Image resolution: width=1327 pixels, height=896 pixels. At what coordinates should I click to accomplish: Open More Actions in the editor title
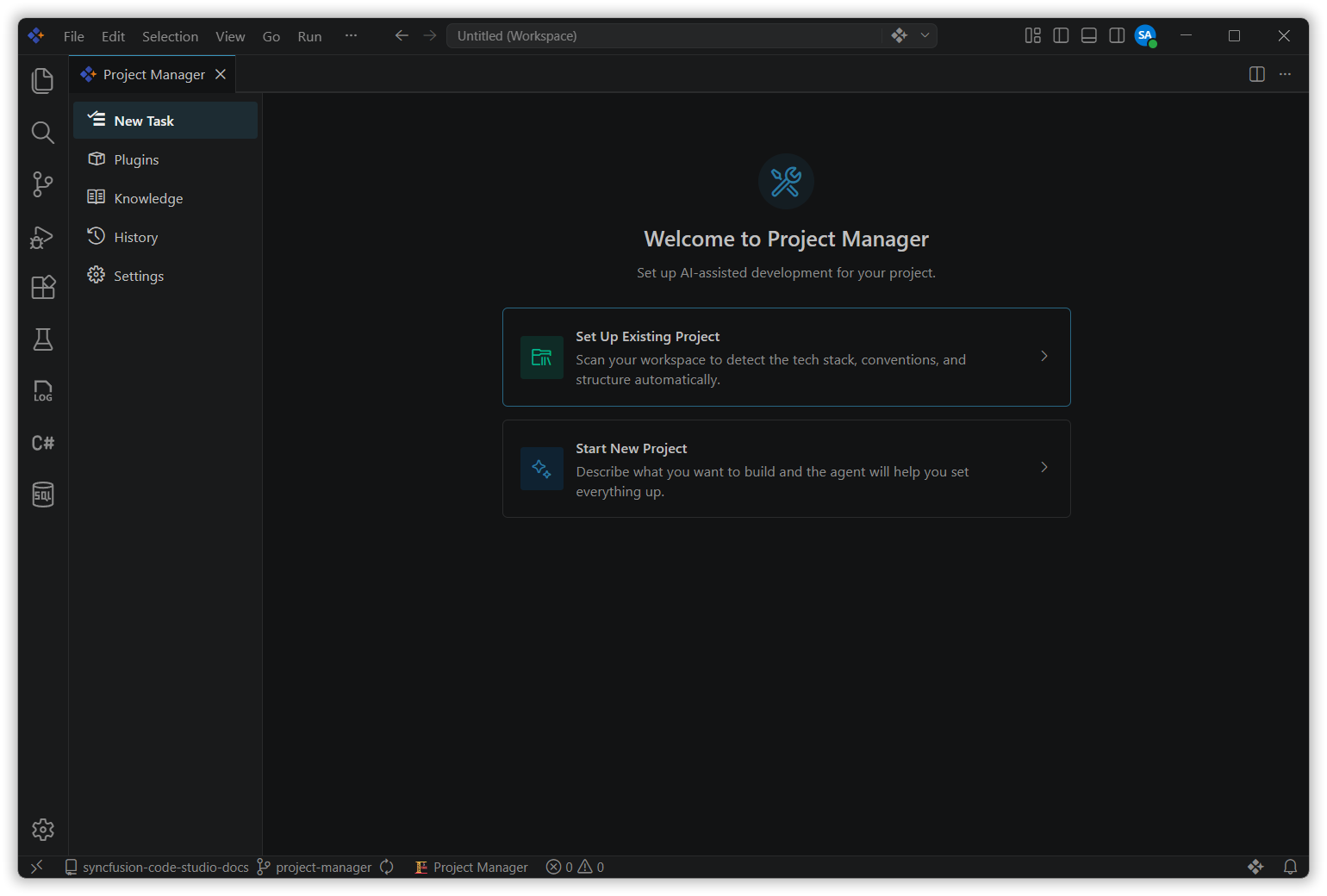coord(1285,74)
